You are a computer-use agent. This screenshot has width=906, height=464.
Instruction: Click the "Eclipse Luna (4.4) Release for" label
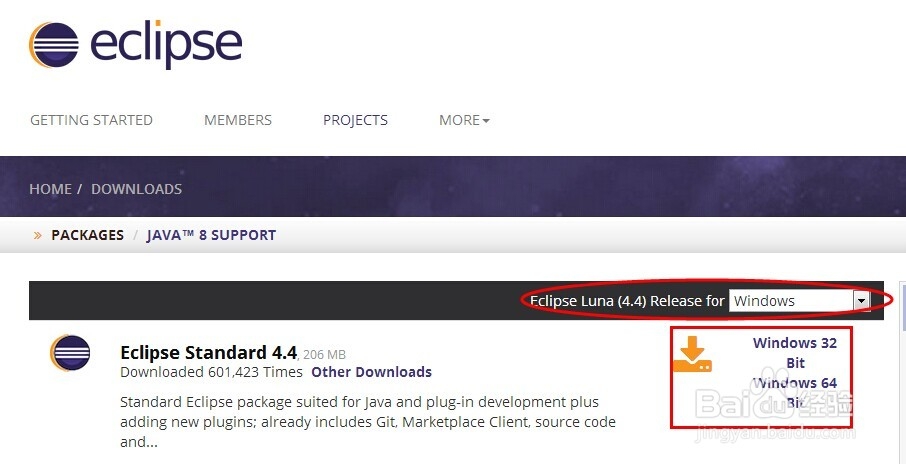pos(627,300)
